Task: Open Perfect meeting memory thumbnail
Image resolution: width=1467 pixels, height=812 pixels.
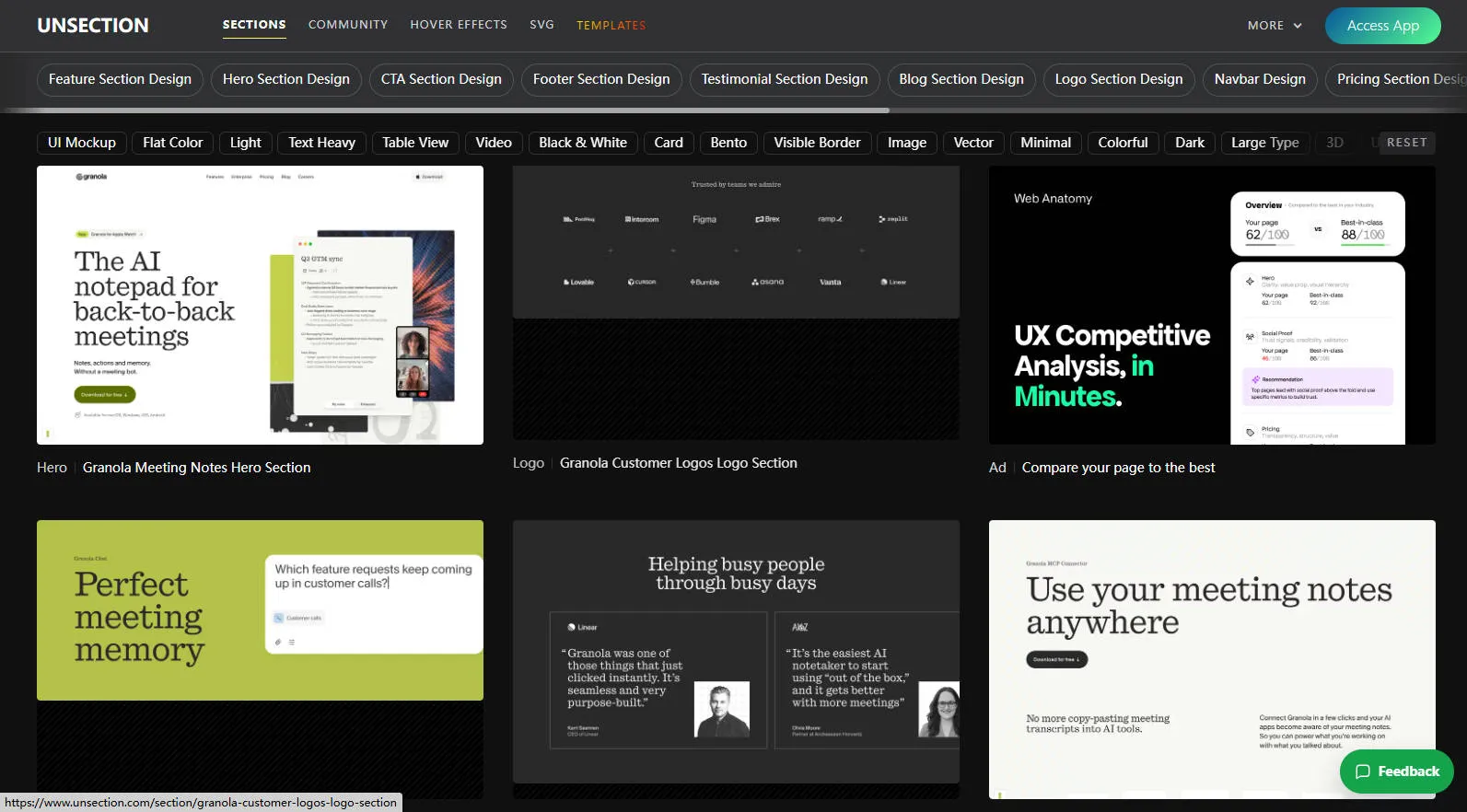Action: click(260, 659)
